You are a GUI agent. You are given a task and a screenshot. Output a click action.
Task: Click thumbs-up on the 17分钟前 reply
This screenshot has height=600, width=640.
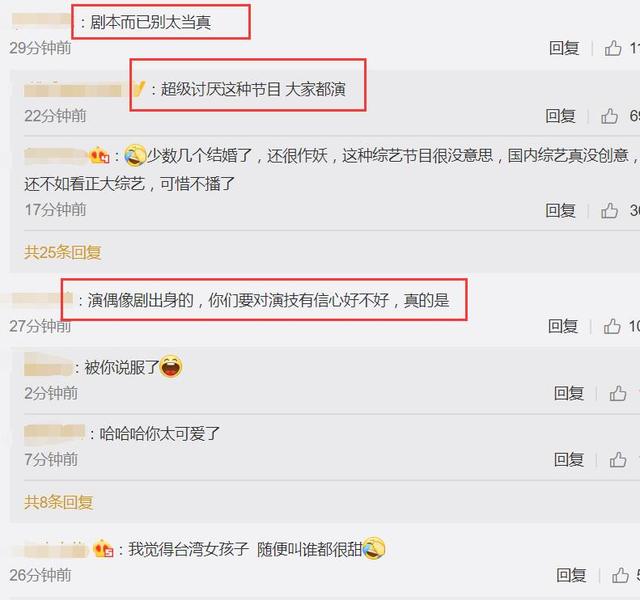[609, 211]
